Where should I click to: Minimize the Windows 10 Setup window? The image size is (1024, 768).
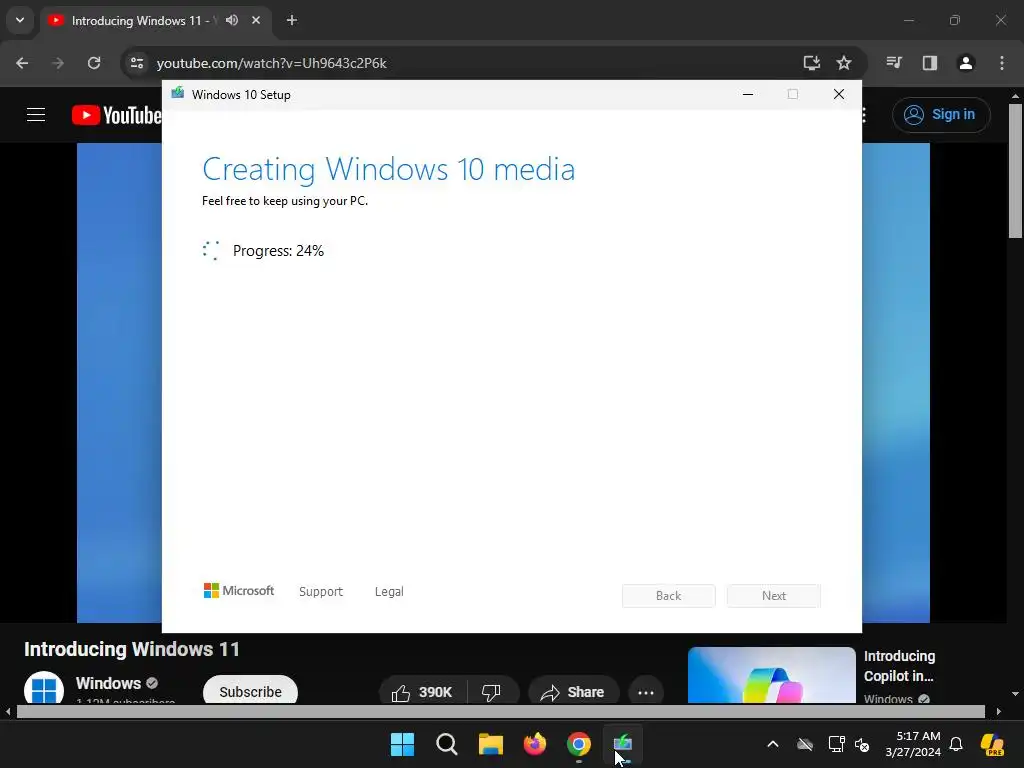(748, 95)
